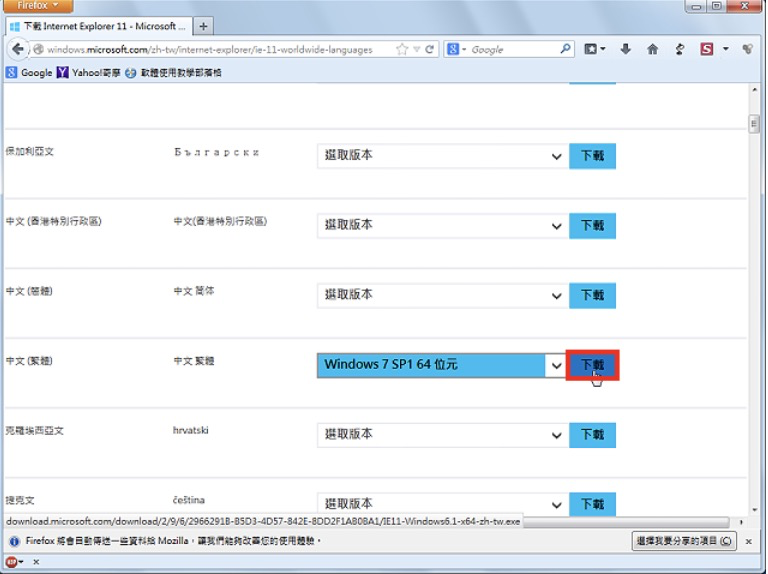Viewport: 768px width, 574px height.
Task: Click the Български language text
Action: [x=216, y=152]
